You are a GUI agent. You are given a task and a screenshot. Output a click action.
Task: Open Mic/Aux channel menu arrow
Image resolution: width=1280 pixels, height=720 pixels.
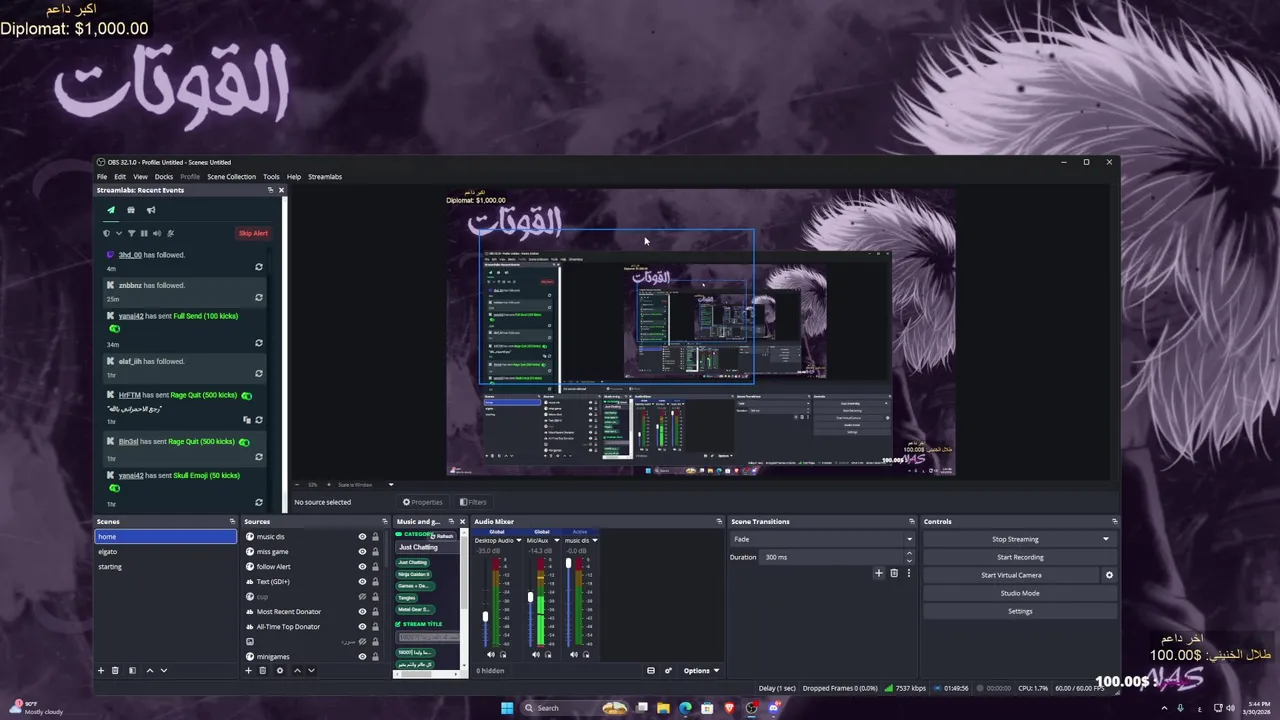(556, 541)
